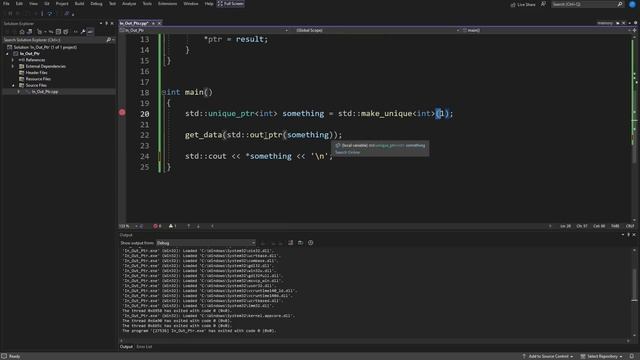Go to next issue with the down arrow
The image size is (640, 360).
198,226
